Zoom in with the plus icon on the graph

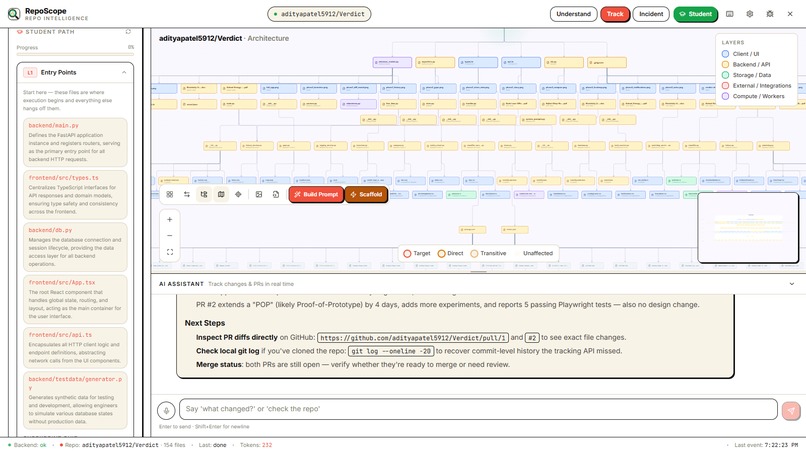point(170,220)
